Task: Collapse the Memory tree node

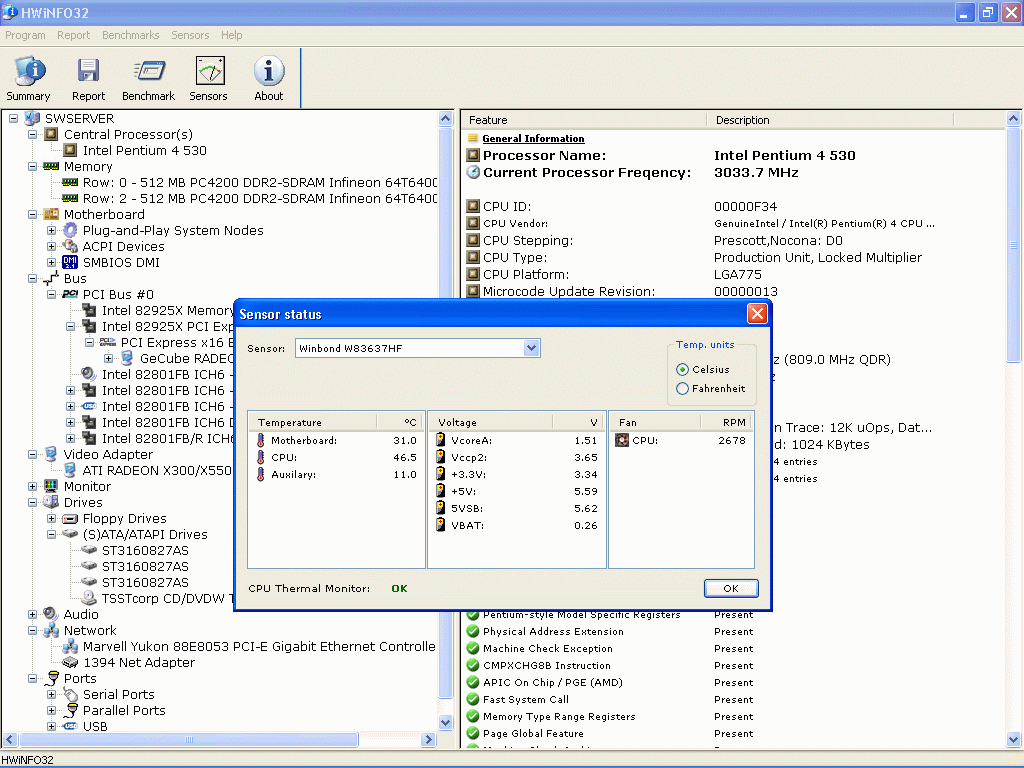Action: (34, 167)
